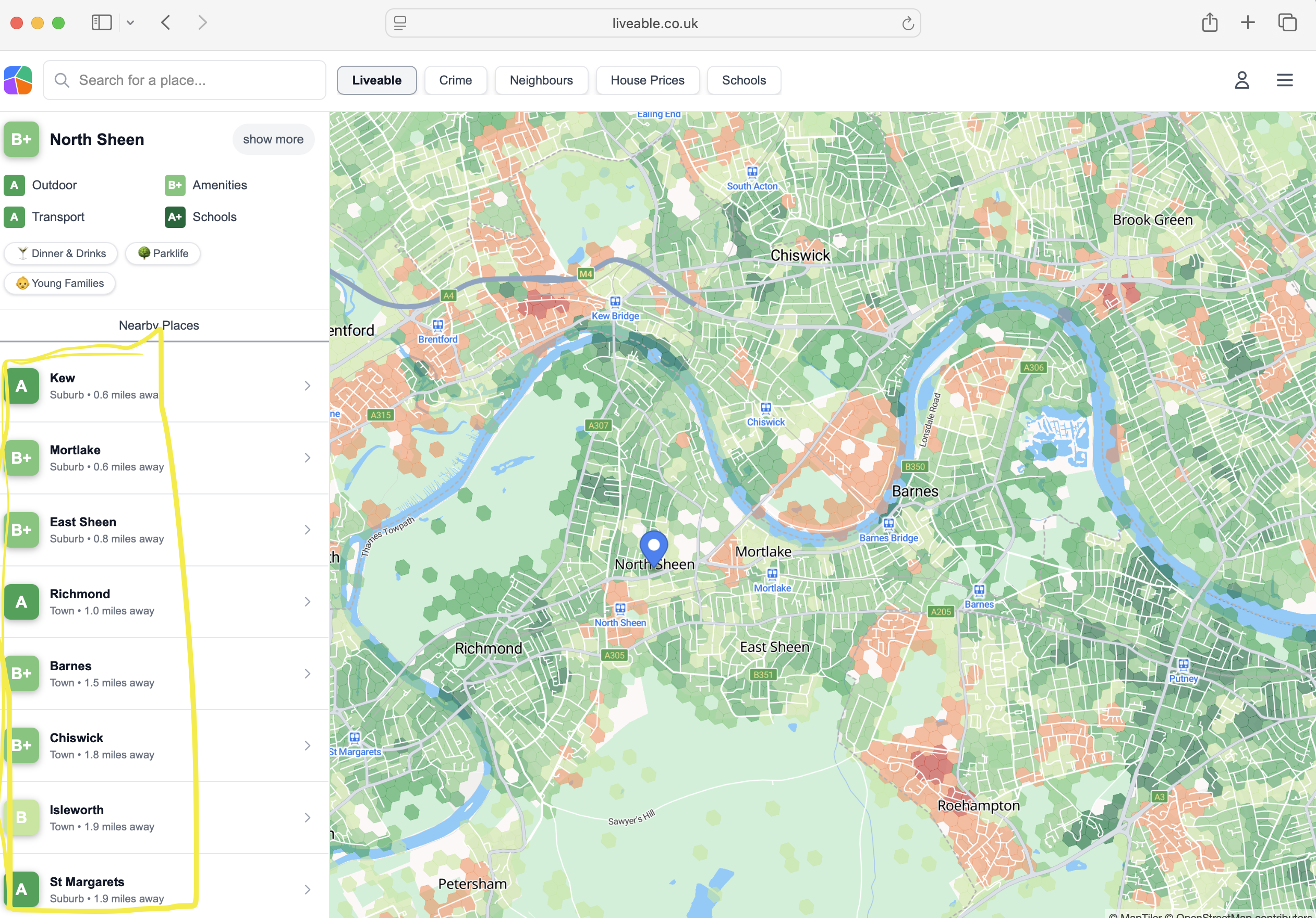Open a new browser tab with the plus icon

(x=1248, y=23)
